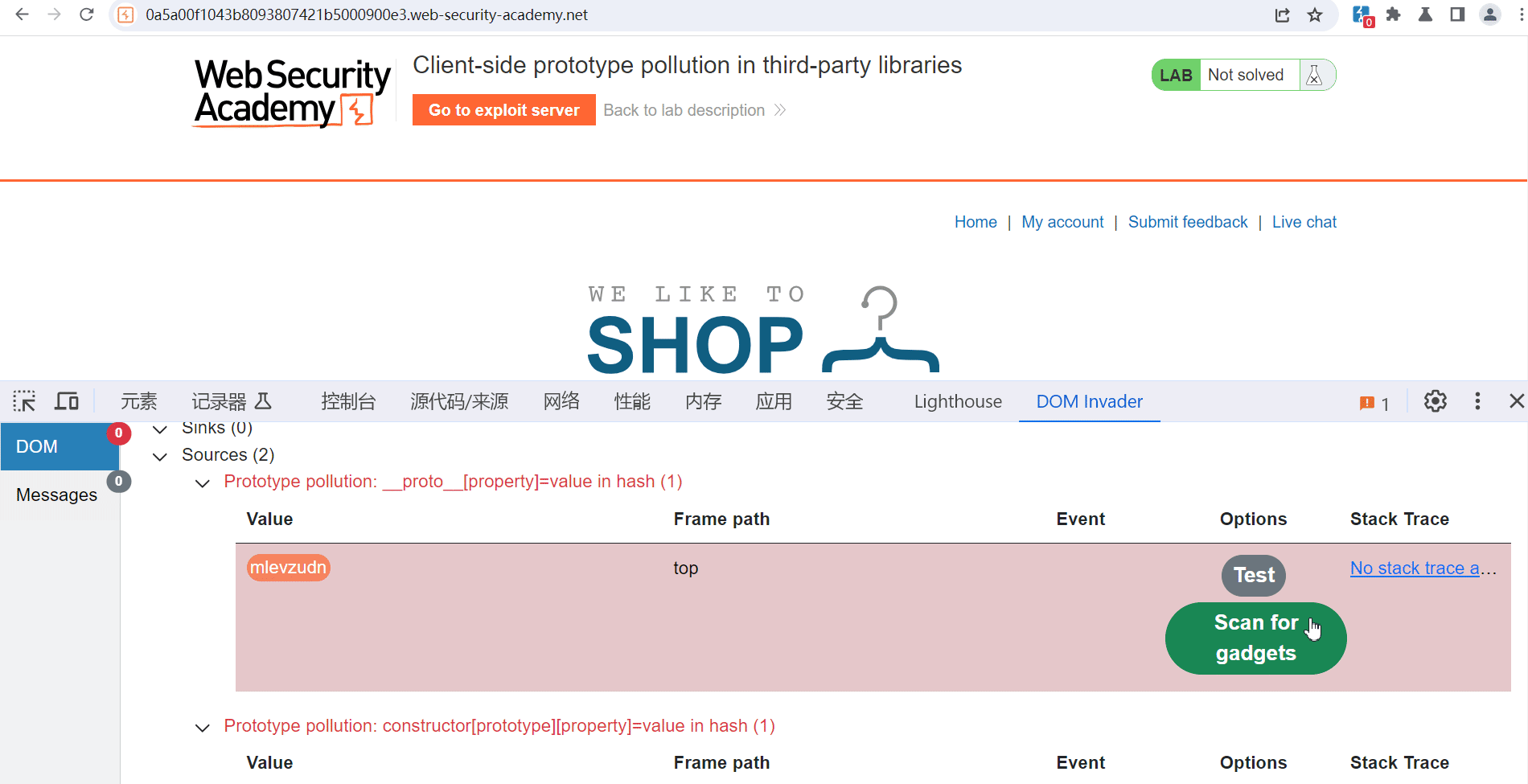This screenshot has height=784, width=1528.
Task: Open the Messages tab in DOM Invader
Action: [x=57, y=495]
